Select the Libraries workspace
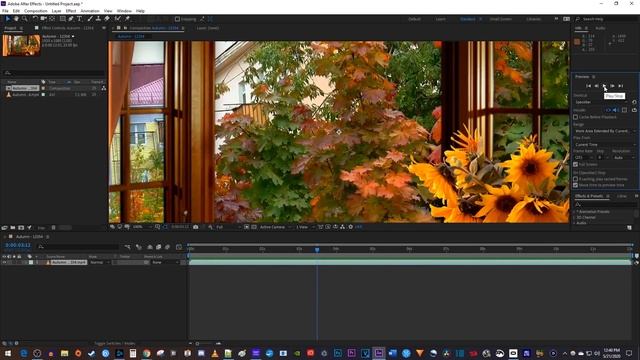The height and width of the screenshot is (360, 640). (533, 19)
